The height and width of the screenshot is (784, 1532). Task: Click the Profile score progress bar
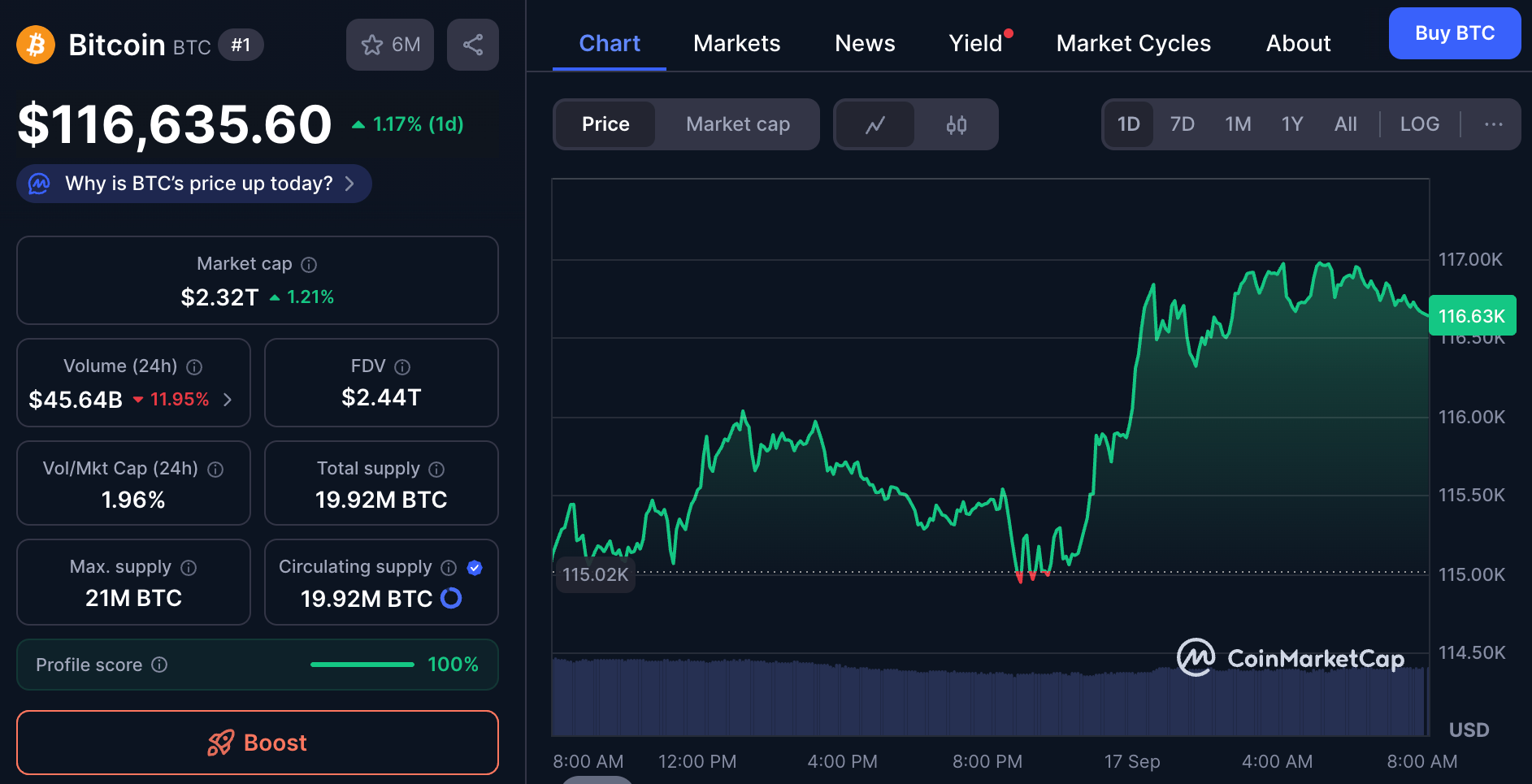coord(362,665)
